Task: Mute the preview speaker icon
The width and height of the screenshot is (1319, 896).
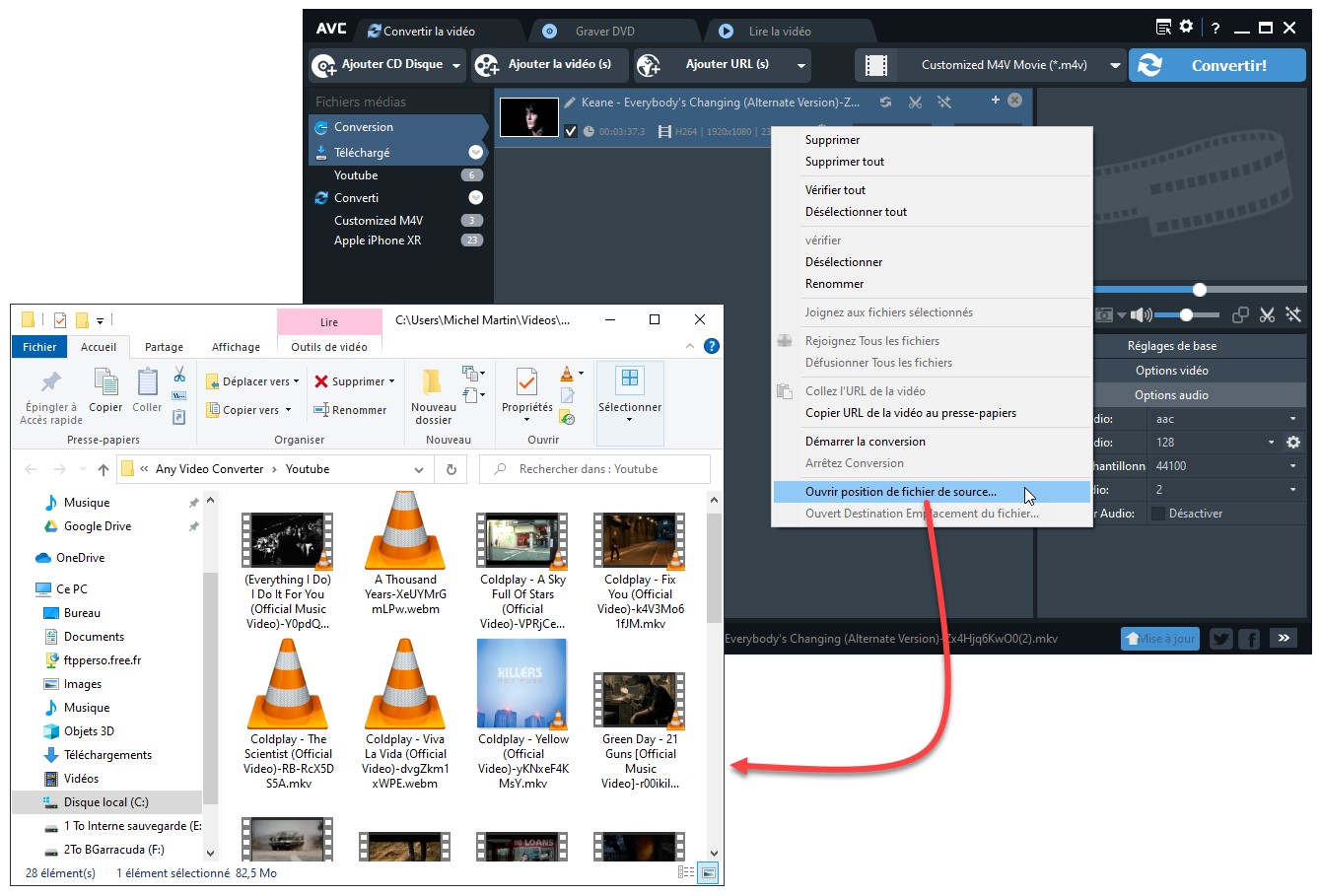Action: point(1140,315)
